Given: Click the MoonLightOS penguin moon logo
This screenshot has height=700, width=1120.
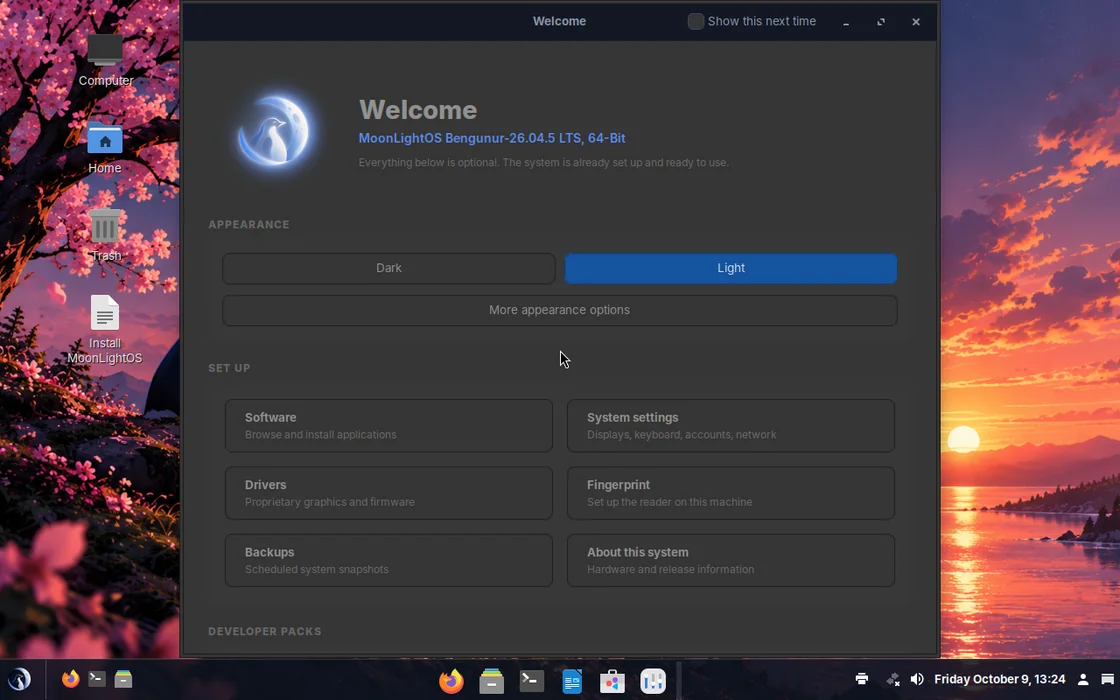Looking at the screenshot, I should 274,131.
